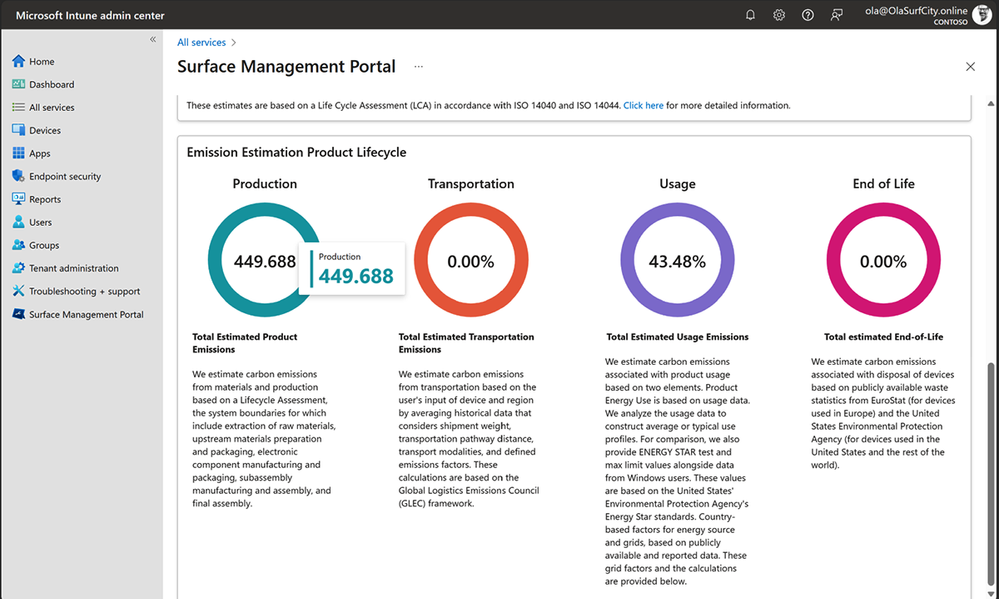Click the Groups people icon
This screenshot has height=599, width=999.
coord(18,245)
